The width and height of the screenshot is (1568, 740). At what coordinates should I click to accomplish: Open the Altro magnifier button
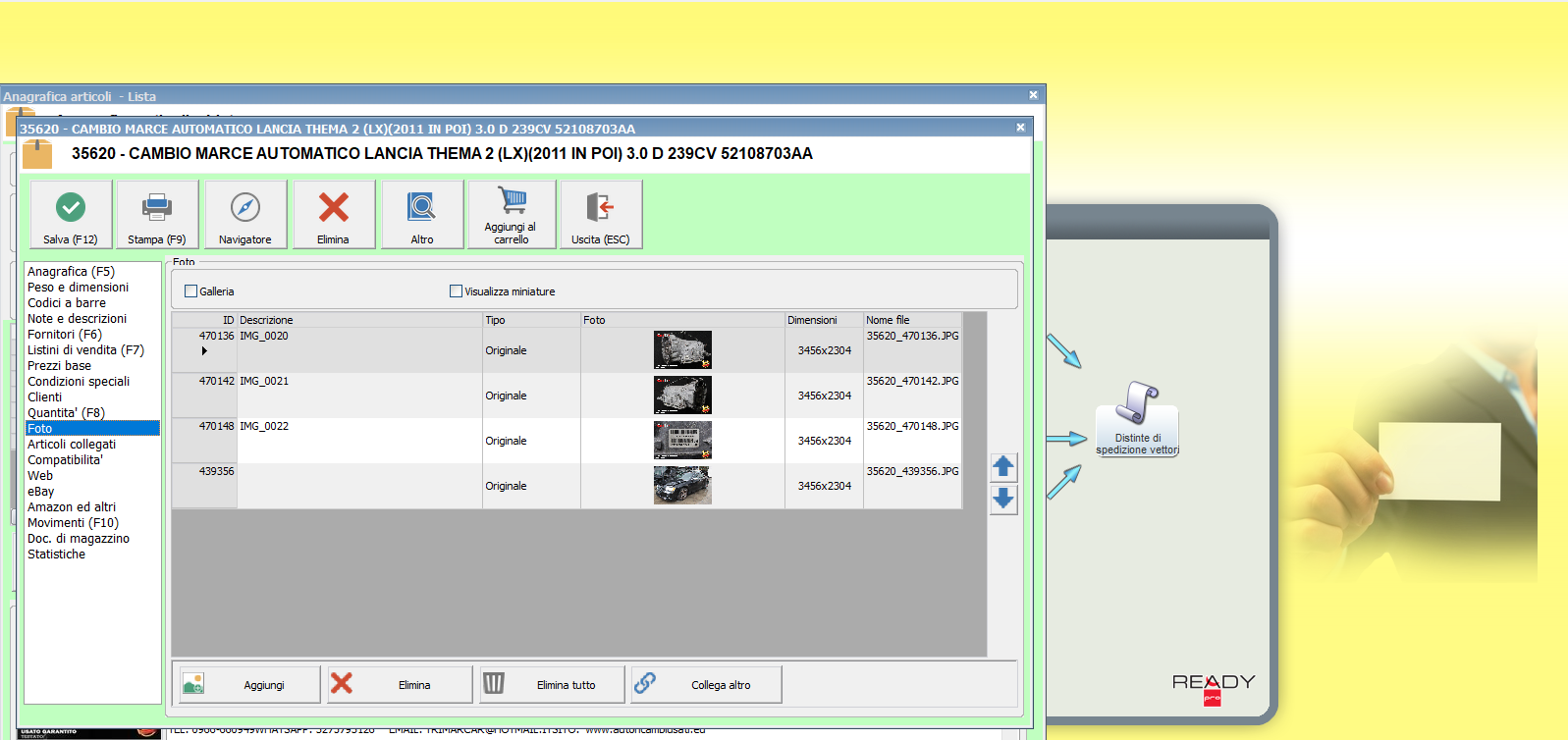point(422,214)
